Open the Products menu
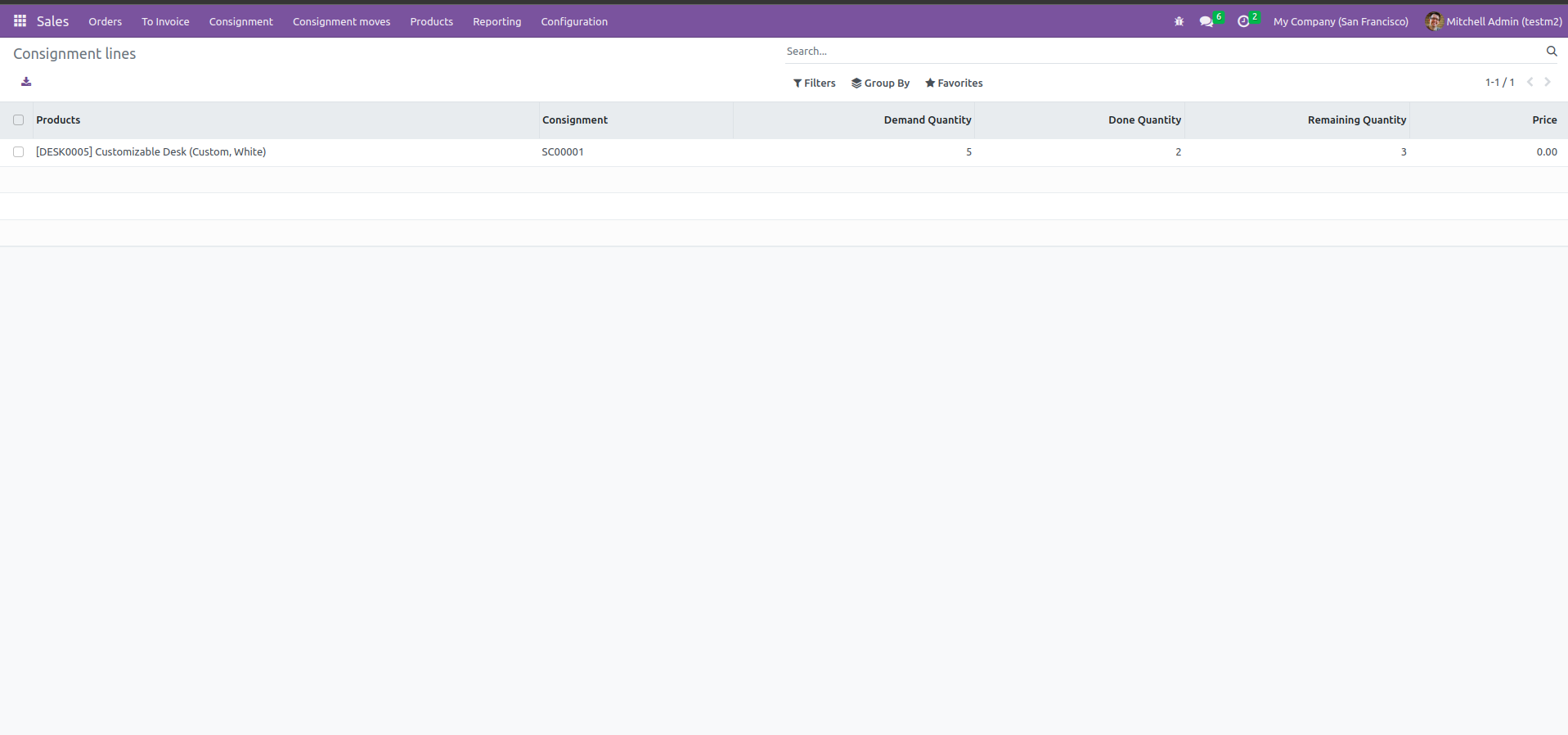 click(x=432, y=21)
